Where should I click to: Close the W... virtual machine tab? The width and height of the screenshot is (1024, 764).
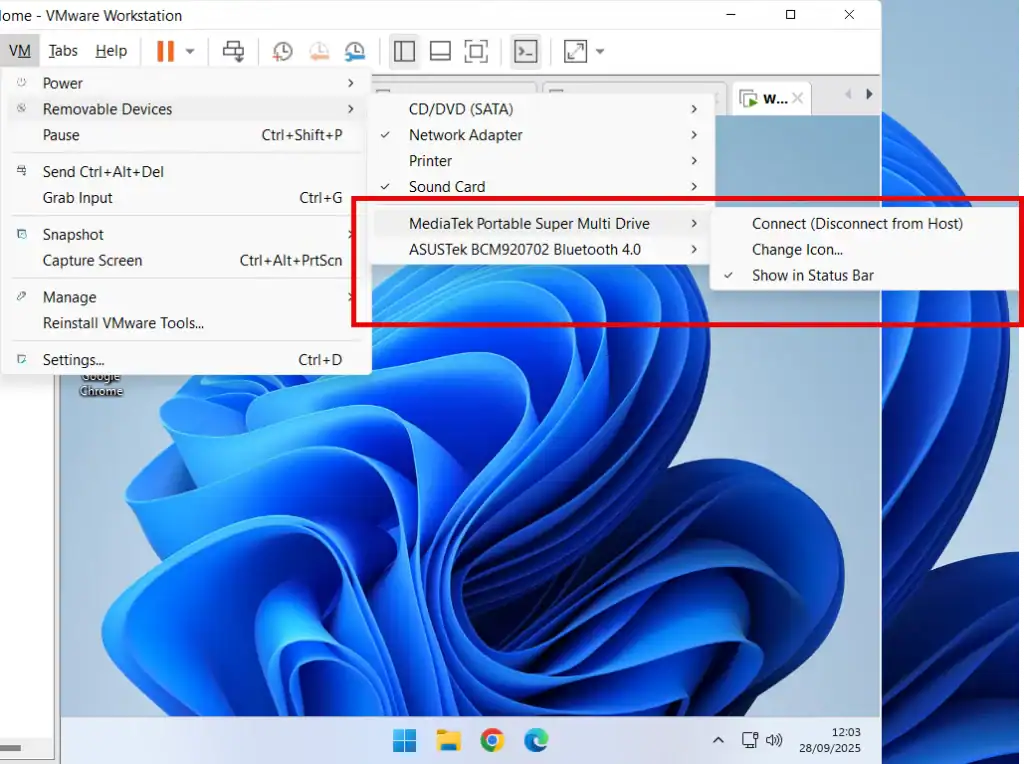click(x=797, y=99)
